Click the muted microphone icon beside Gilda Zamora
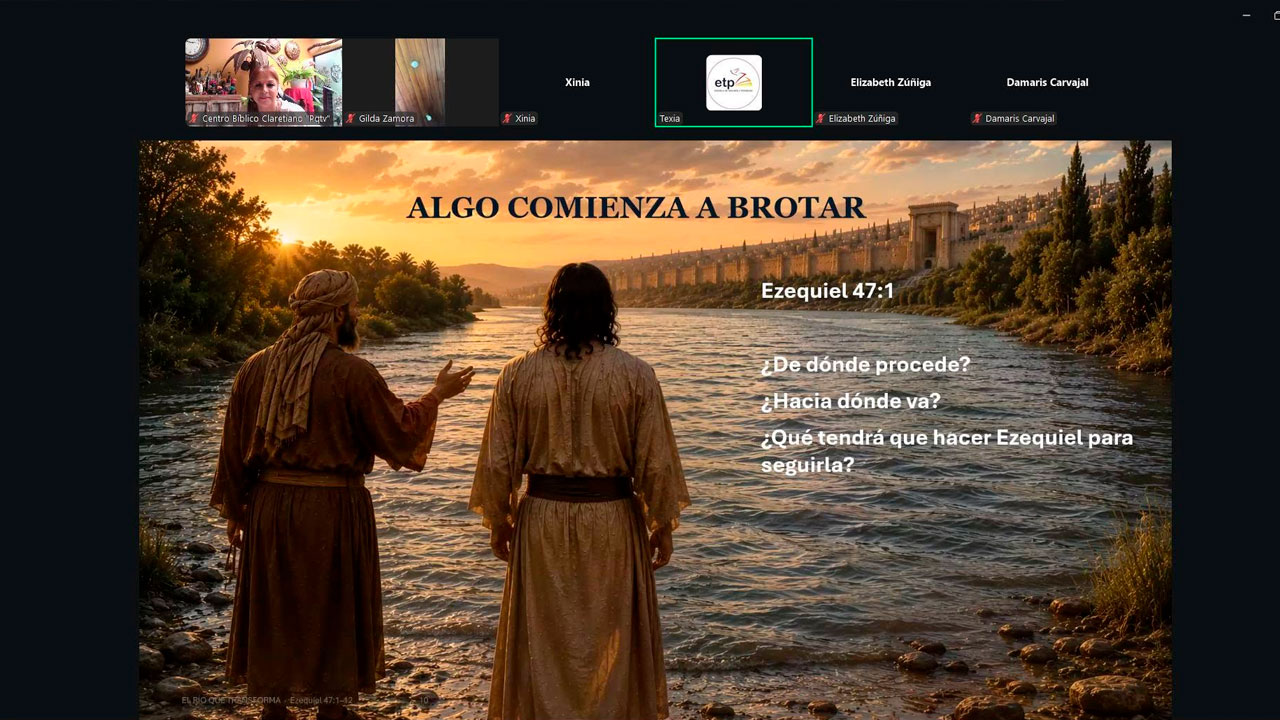 pyautogui.click(x=351, y=119)
